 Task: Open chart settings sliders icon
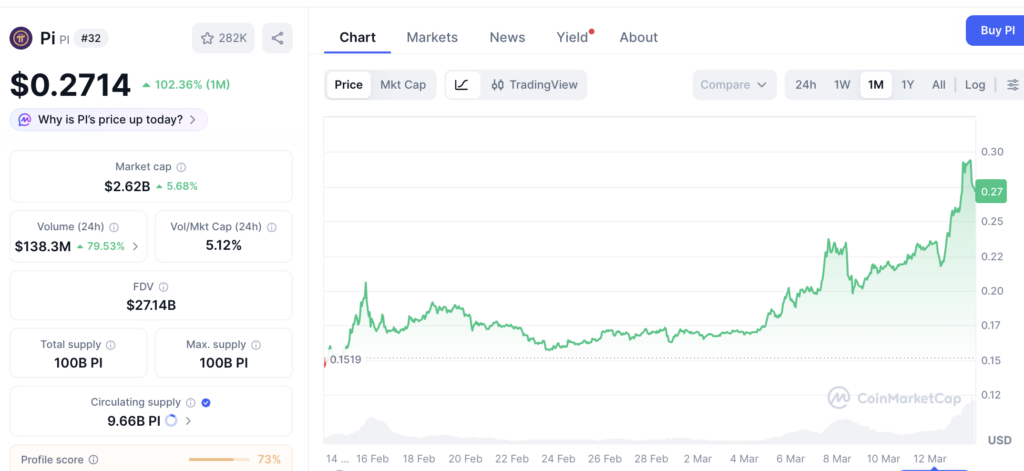(1012, 85)
